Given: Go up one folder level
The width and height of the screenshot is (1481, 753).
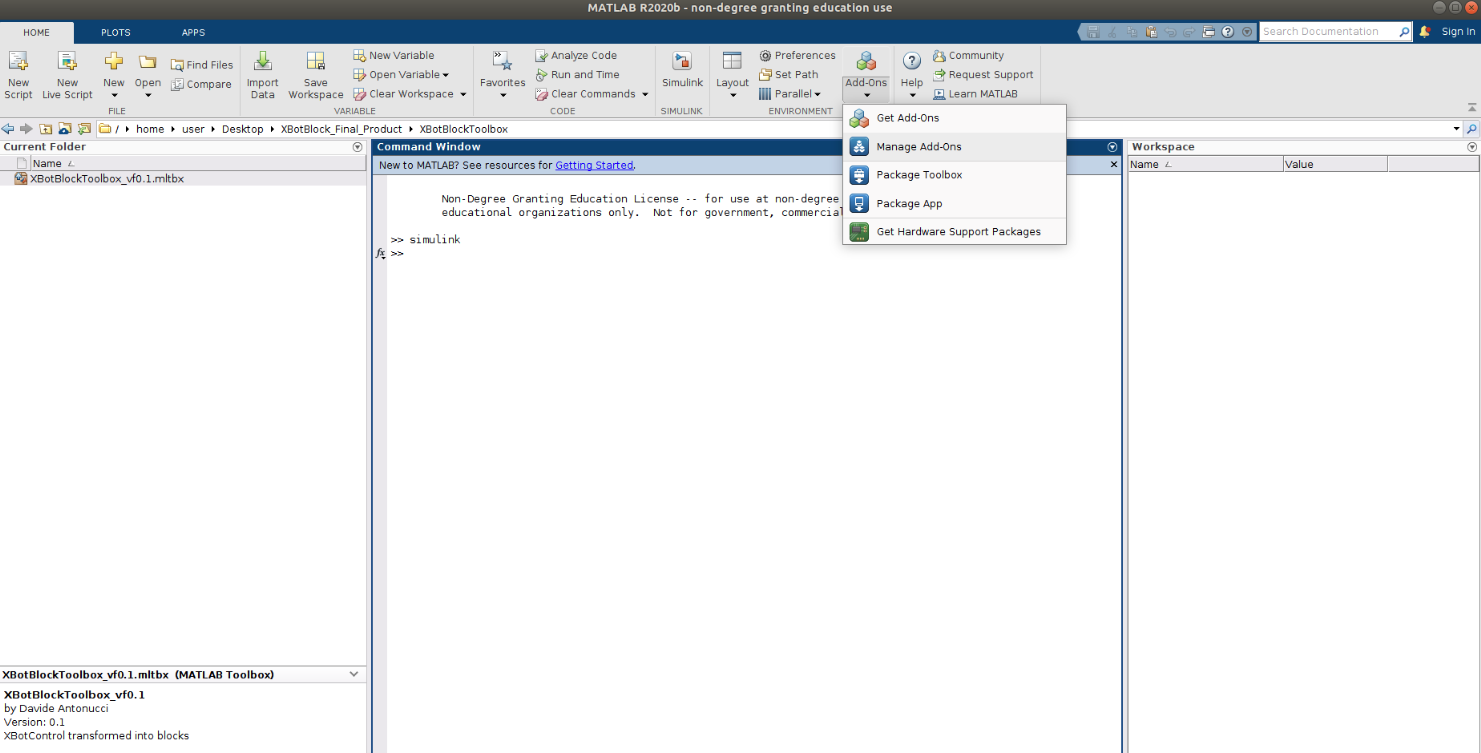Looking at the screenshot, I should (46, 129).
